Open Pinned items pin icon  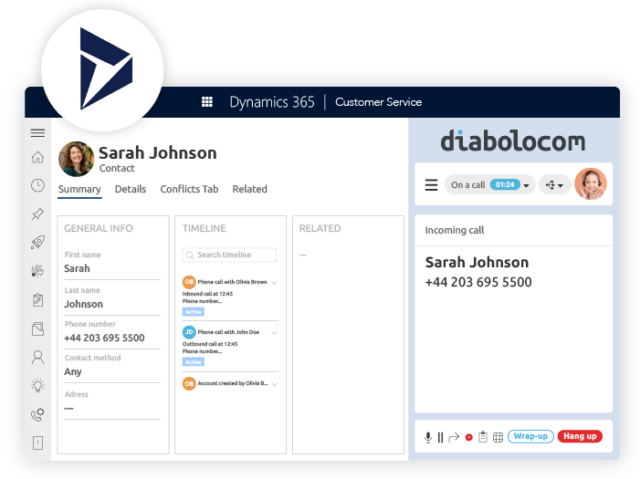[38, 214]
